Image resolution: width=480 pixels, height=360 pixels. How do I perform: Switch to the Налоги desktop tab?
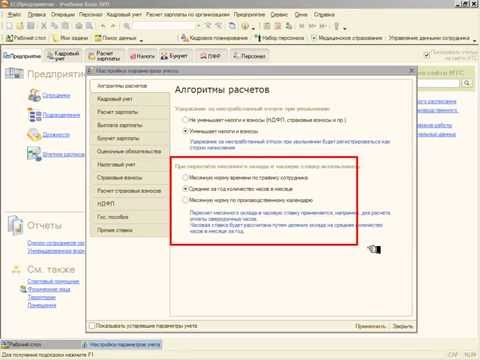click(x=142, y=56)
